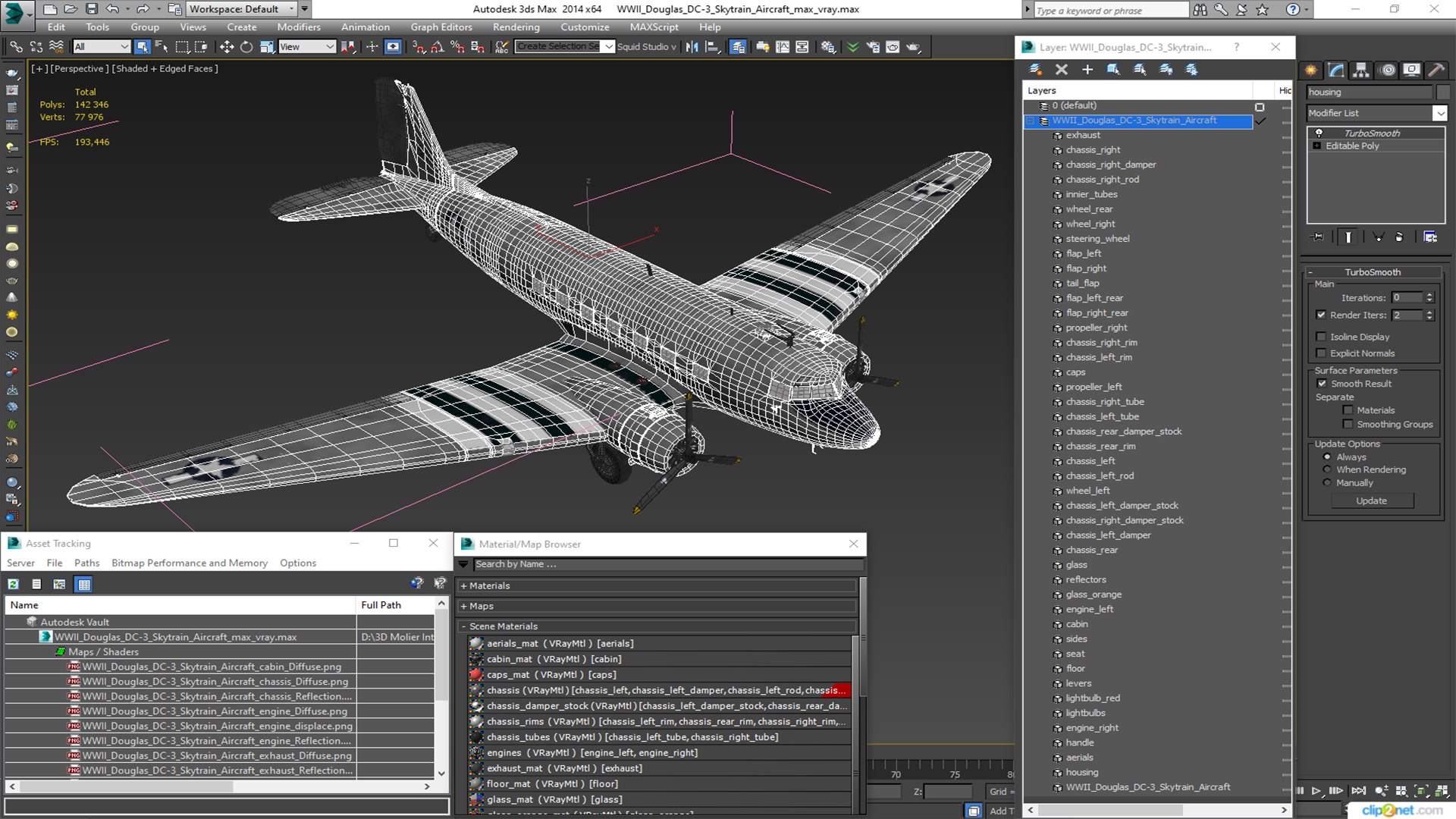Click the Shaded + Edged Faces viewport label
The height and width of the screenshot is (819, 1456).
tap(165, 69)
